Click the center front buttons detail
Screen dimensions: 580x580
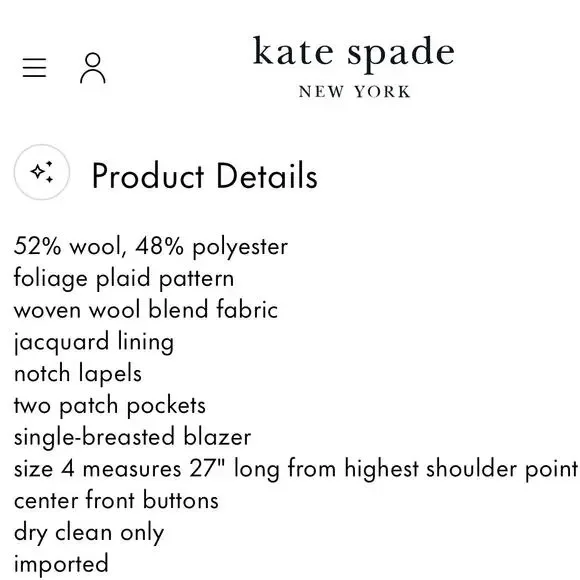tap(116, 500)
